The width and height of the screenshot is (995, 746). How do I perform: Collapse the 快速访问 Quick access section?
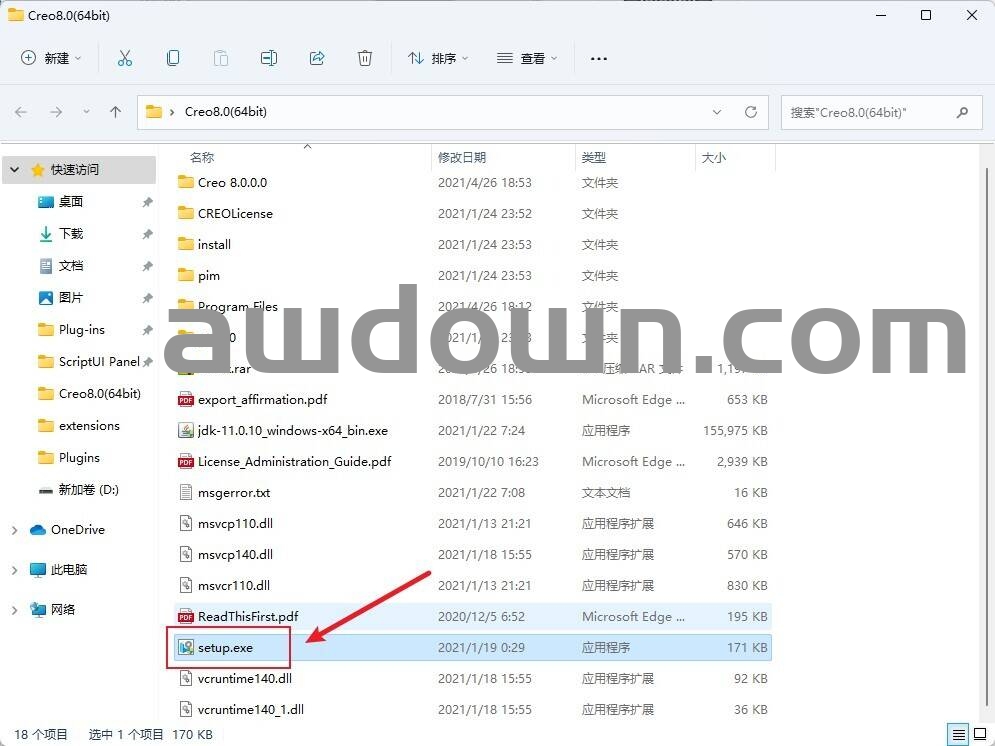(14, 170)
